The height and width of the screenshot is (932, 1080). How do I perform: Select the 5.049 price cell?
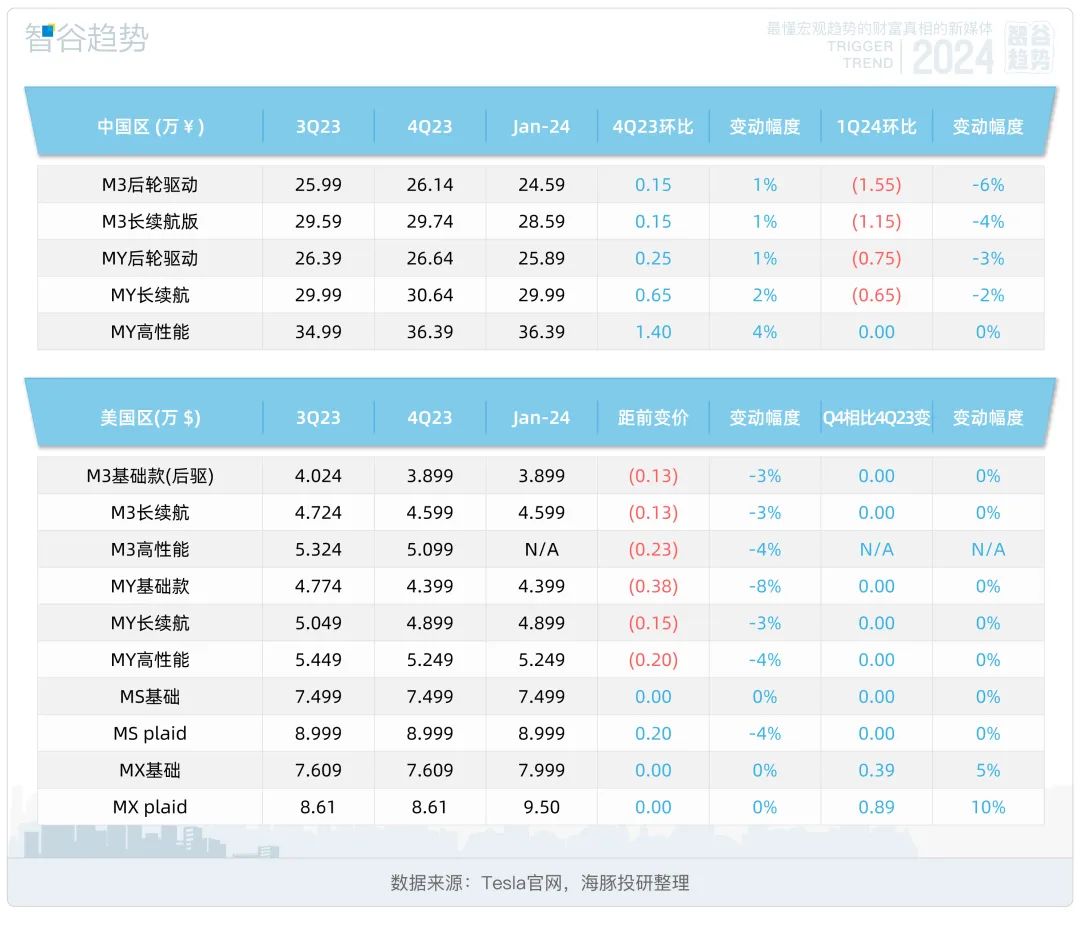pos(318,623)
